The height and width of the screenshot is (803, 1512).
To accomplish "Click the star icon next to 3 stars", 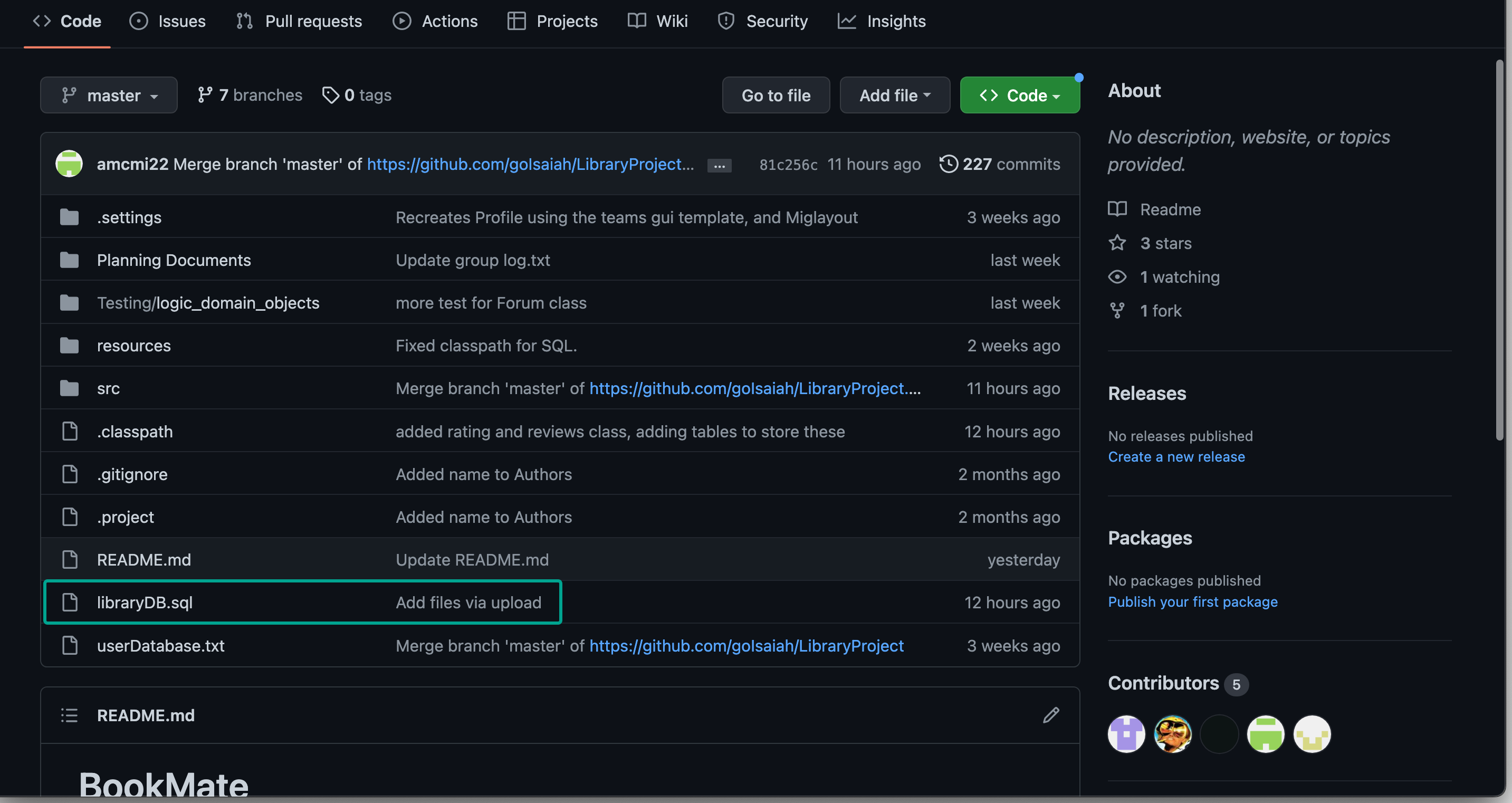I will click(1117, 242).
